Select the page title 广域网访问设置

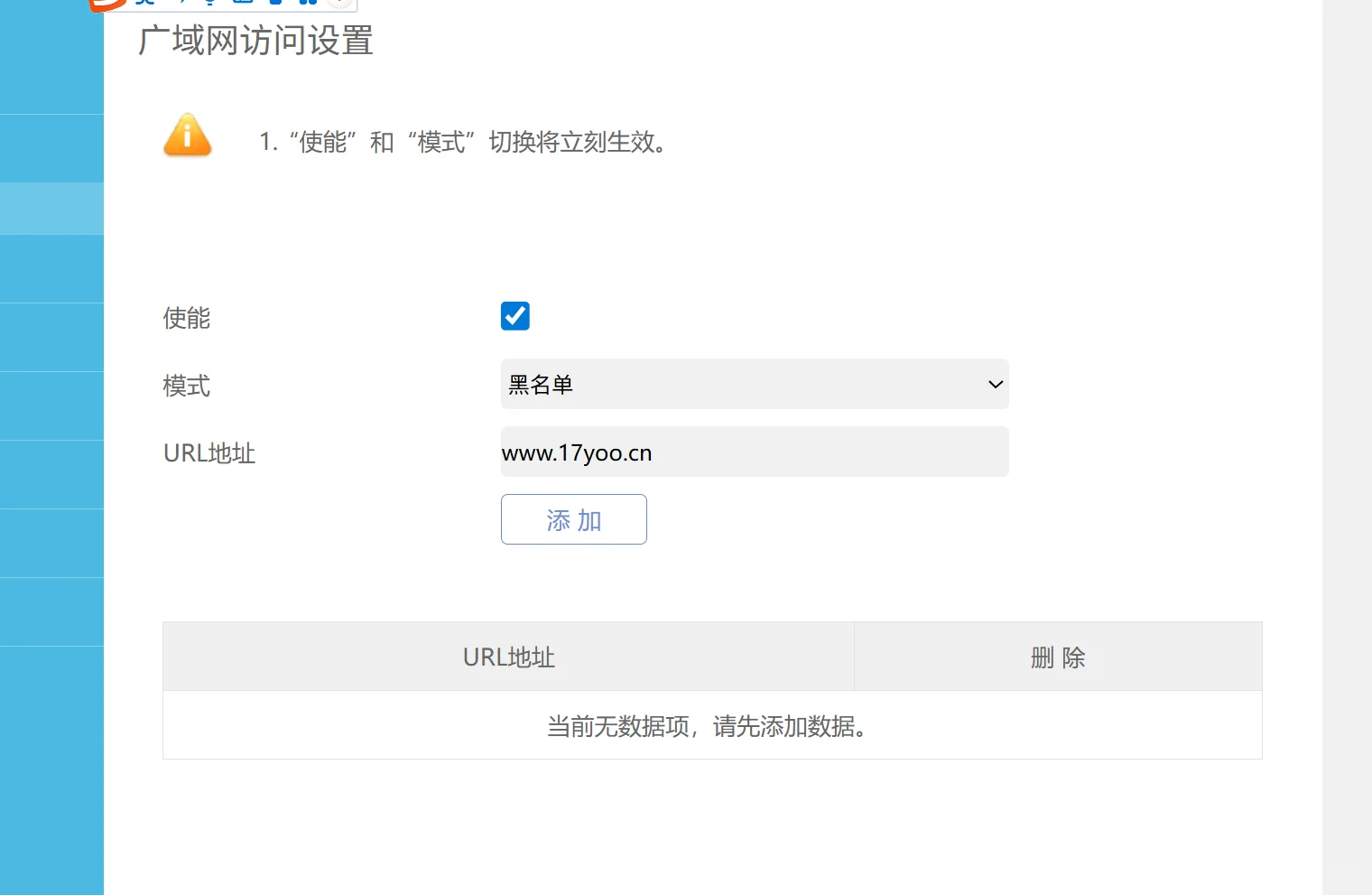(255, 41)
